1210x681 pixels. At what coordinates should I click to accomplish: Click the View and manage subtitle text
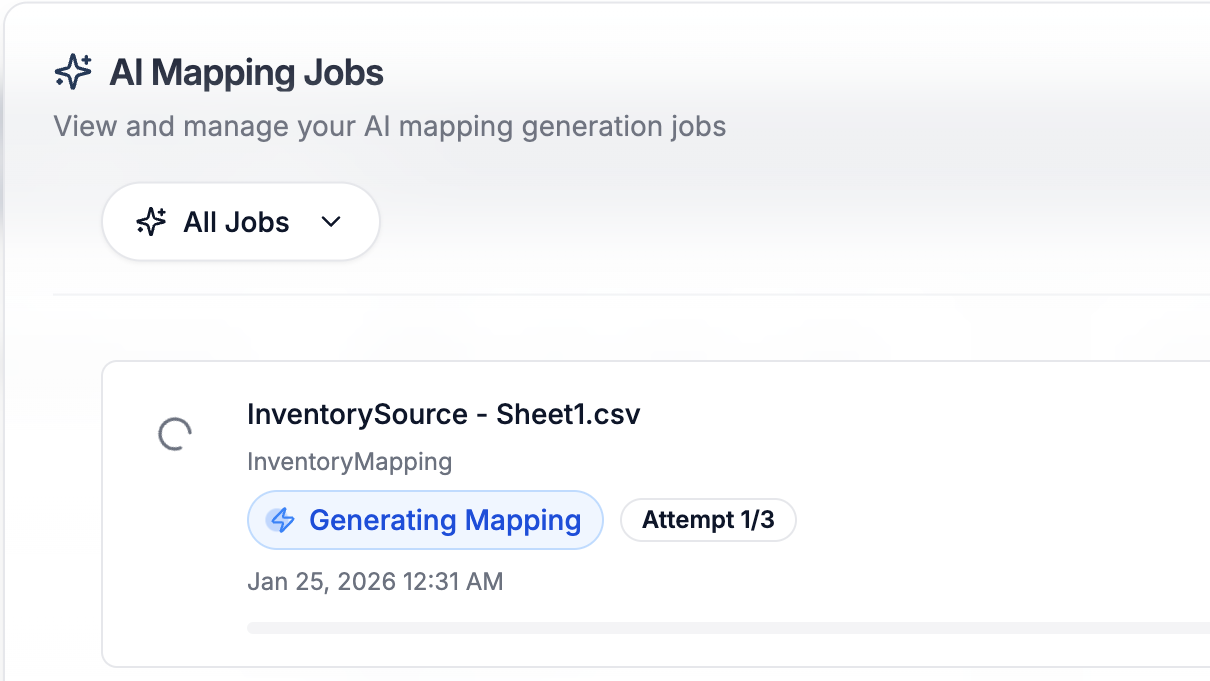click(389, 127)
